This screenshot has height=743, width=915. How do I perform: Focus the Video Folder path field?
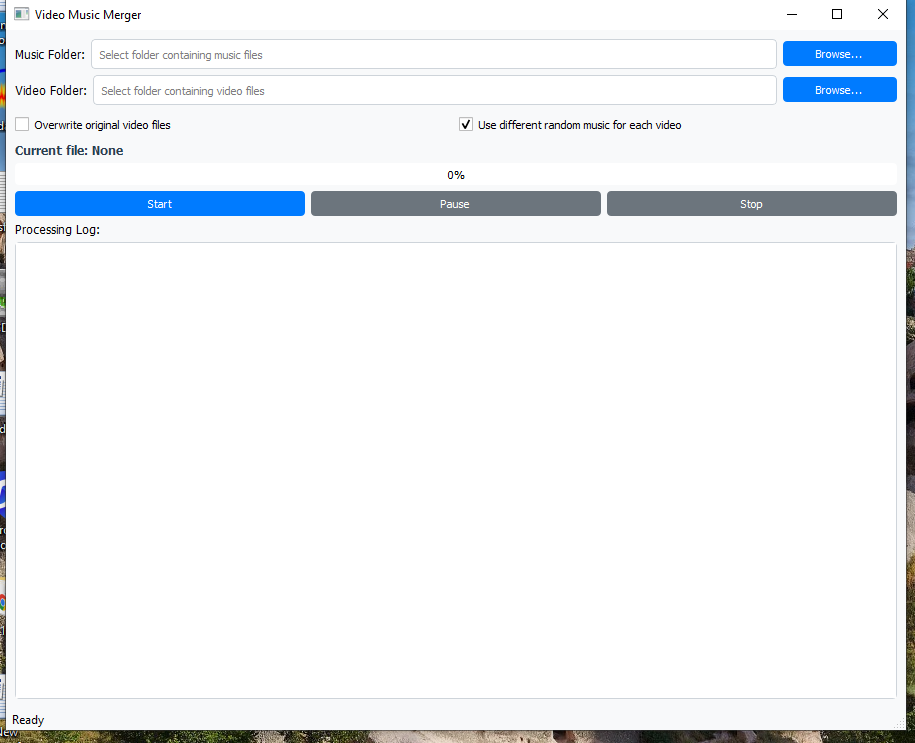click(x=434, y=91)
